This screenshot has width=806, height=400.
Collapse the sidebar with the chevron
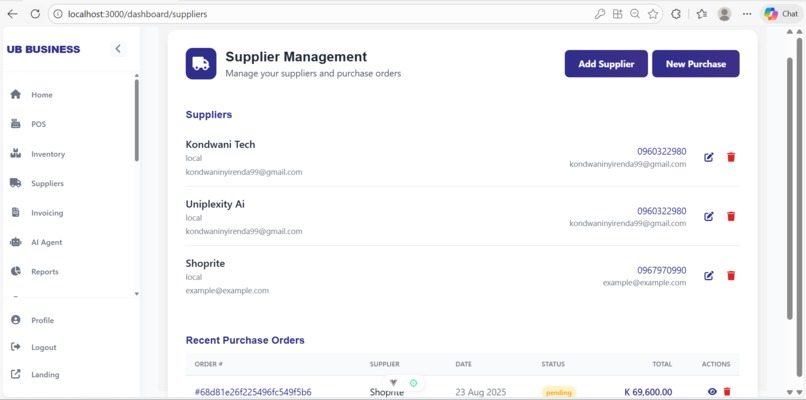(118, 49)
